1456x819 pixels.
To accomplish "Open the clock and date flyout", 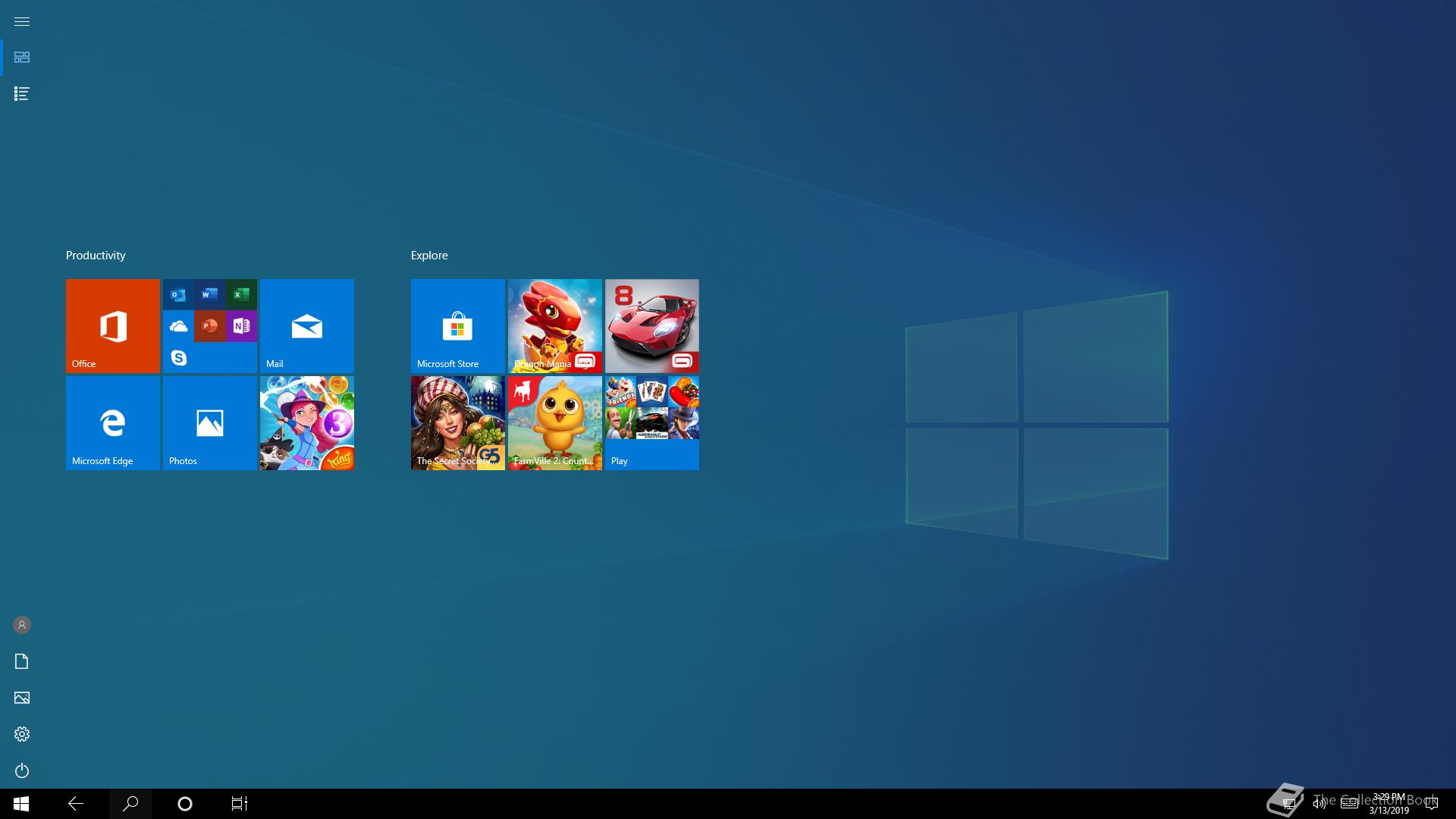I will pyautogui.click(x=1389, y=804).
